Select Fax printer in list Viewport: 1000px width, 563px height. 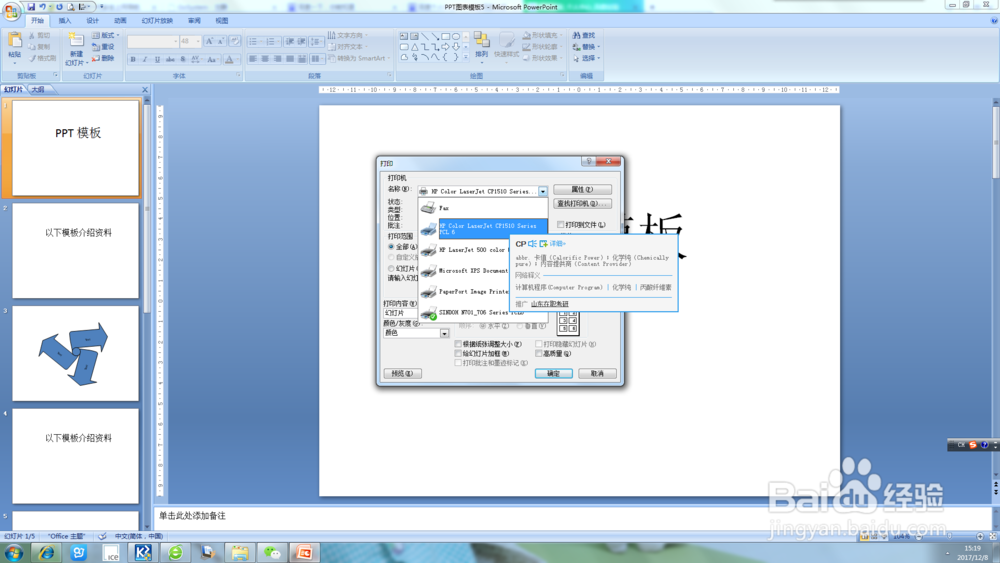(x=483, y=208)
